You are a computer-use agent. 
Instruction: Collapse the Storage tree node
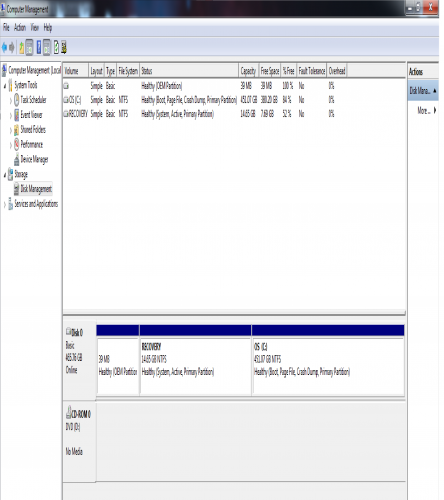point(5,175)
